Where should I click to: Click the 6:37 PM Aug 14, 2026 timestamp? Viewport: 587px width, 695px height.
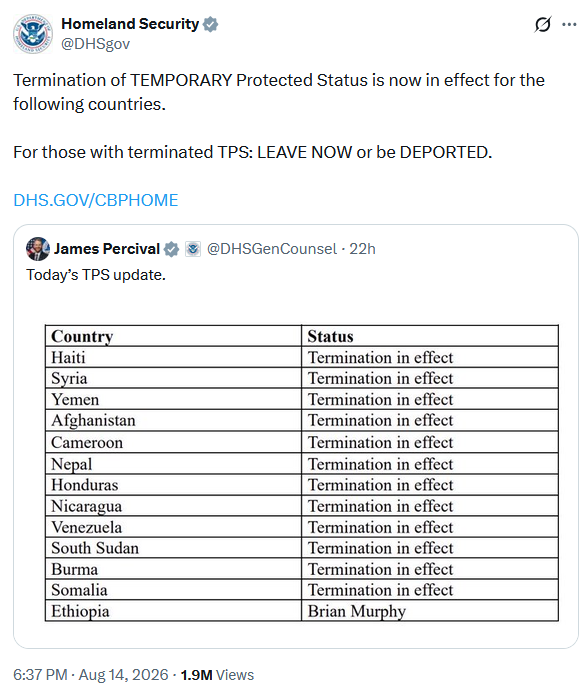pyautogui.click(x=91, y=675)
